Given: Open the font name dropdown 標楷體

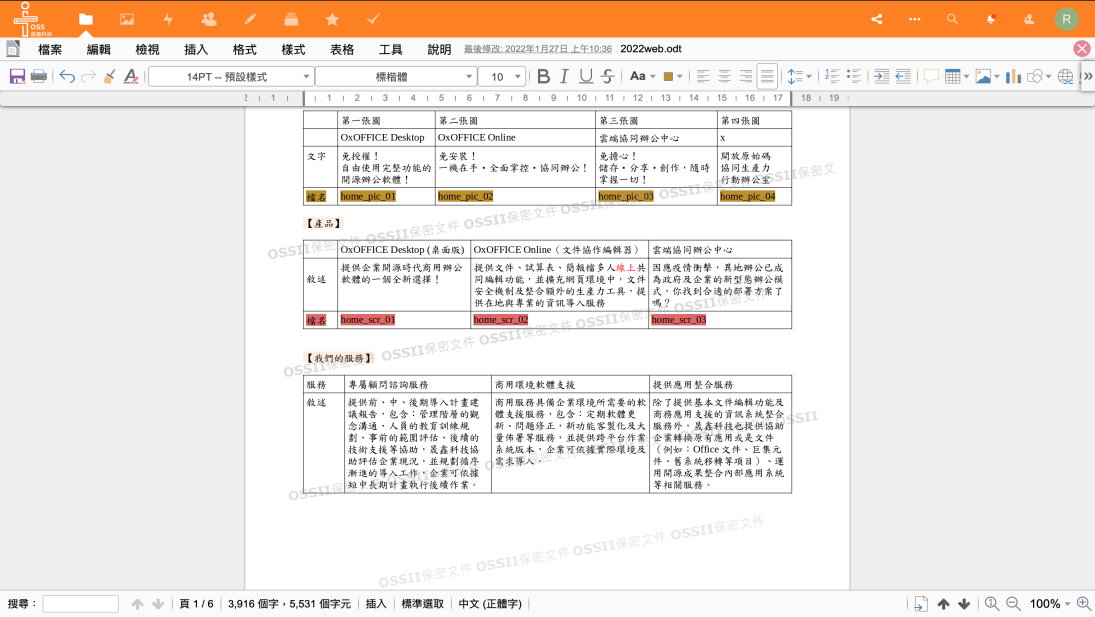Looking at the screenshot, I should pos(395,76).
